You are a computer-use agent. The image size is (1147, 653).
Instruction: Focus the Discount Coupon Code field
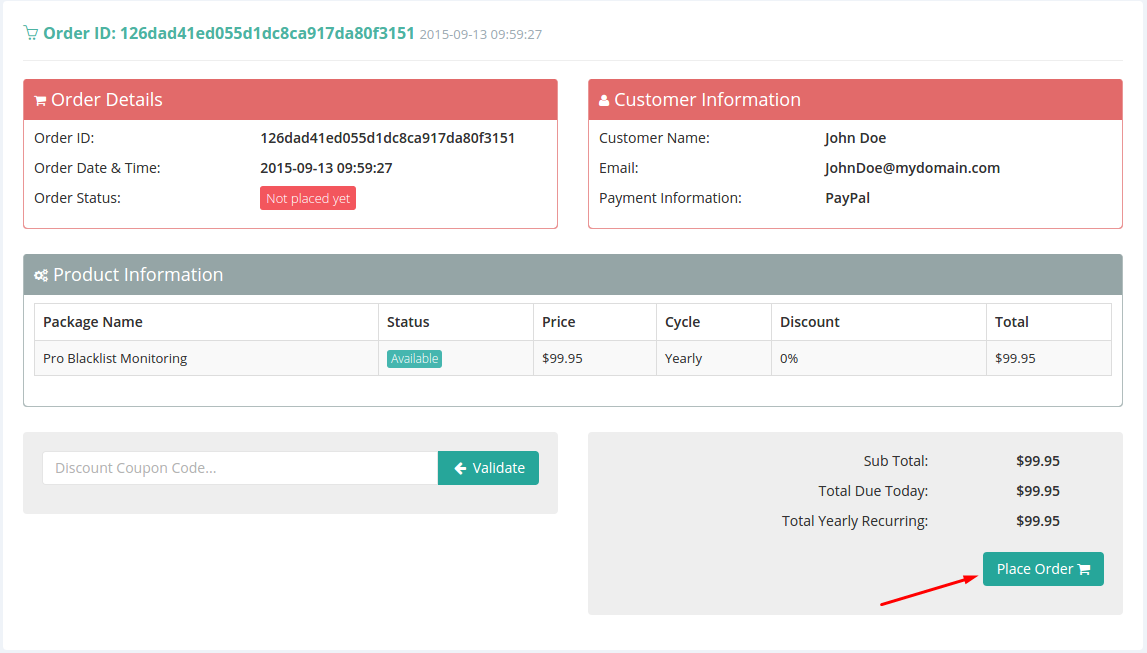(x=240, y=468)
